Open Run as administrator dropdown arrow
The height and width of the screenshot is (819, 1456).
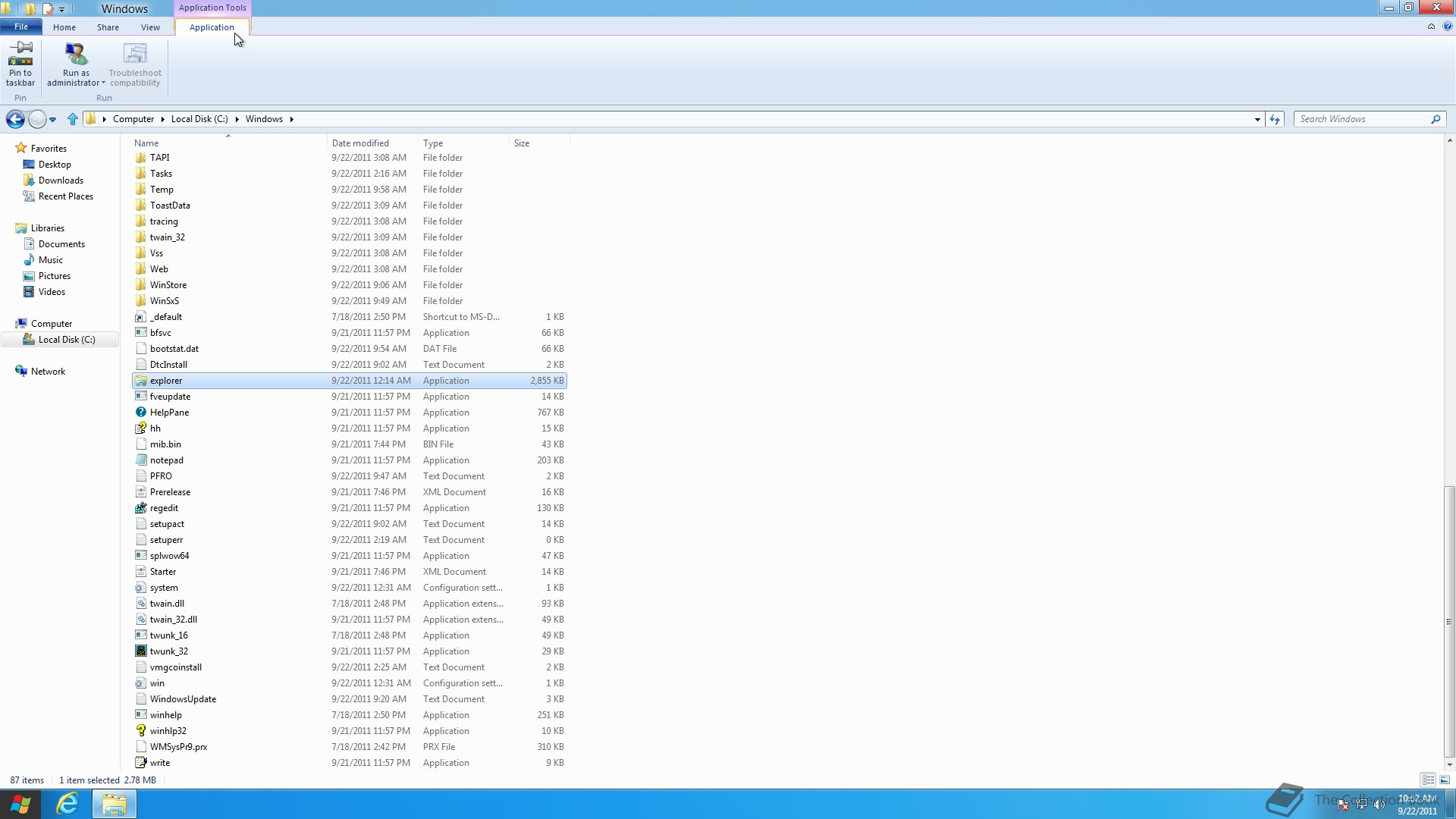(x=103, y=83)
